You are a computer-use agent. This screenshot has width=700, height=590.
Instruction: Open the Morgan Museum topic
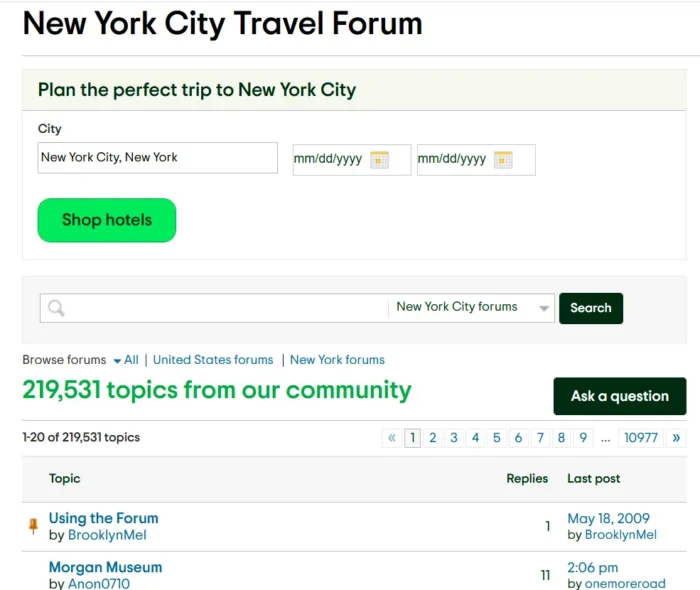105,567
